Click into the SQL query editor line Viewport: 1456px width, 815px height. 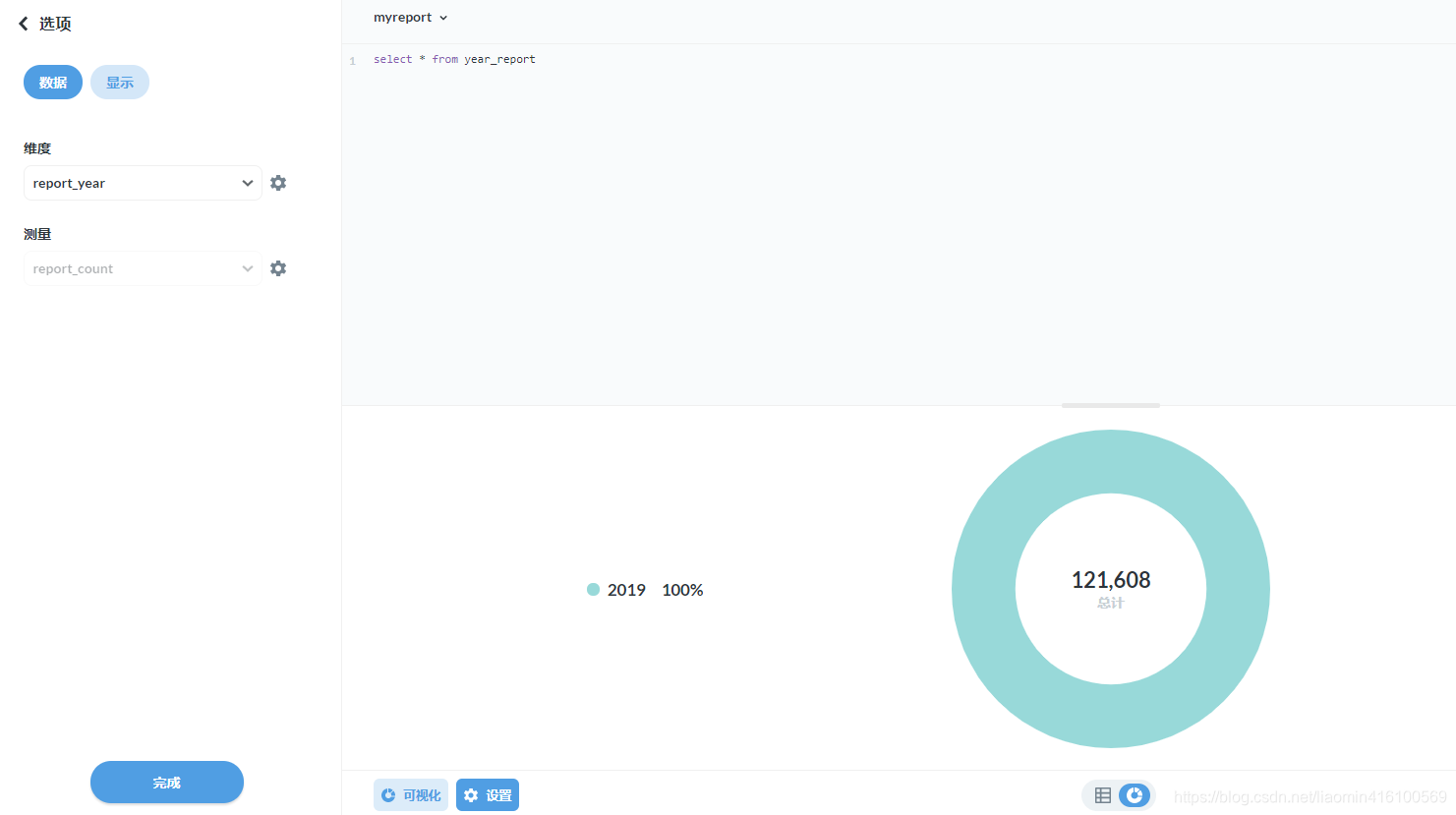[454, 60]
